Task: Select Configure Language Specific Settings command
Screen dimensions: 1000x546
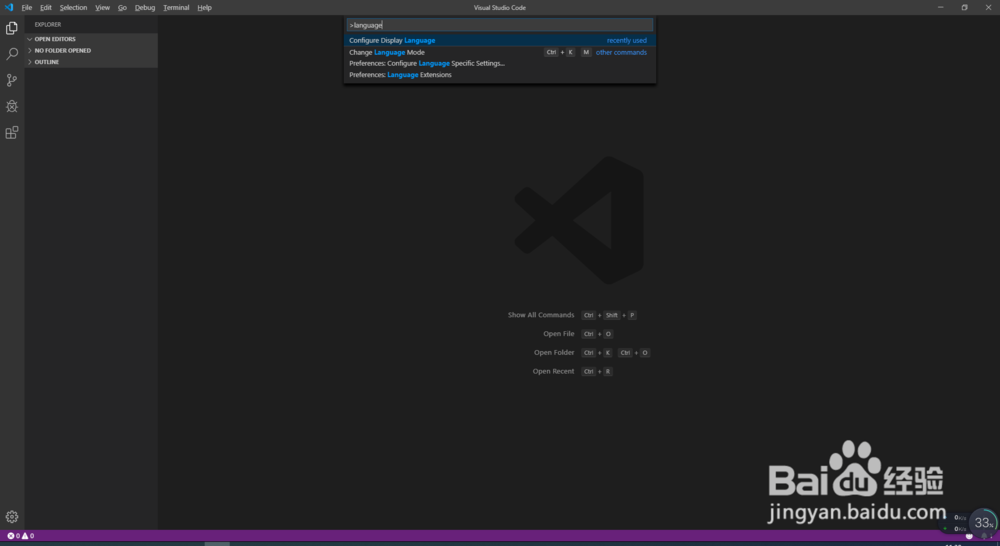Action: coord(499,63)
